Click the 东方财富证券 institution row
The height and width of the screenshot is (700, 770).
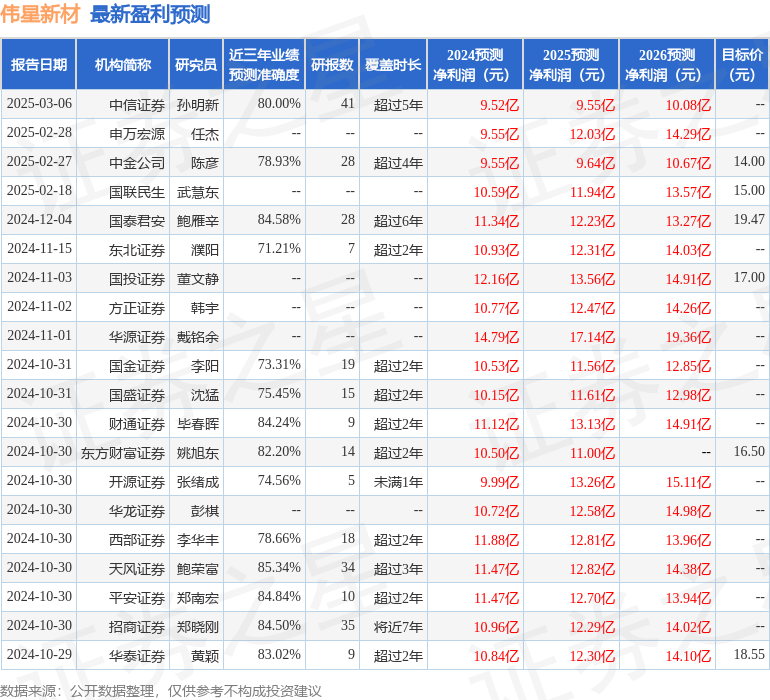coord(123,453)
